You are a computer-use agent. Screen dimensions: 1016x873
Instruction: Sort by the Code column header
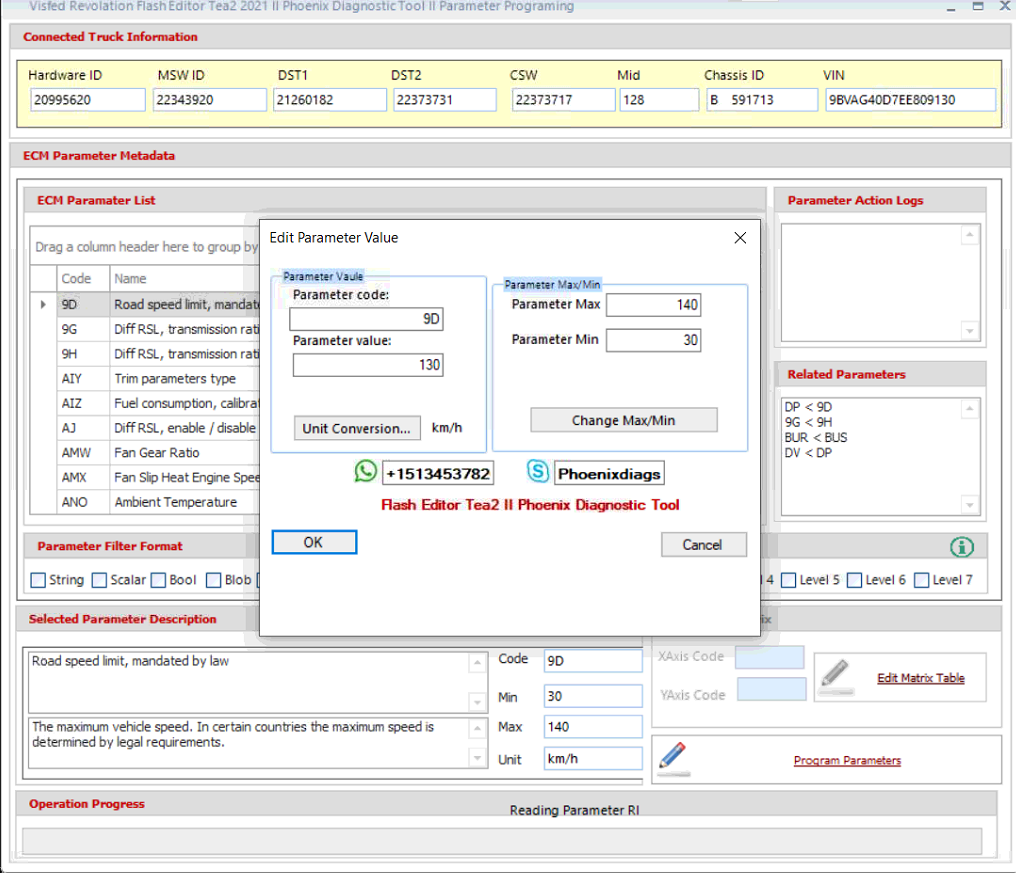[x=83, y=279]
